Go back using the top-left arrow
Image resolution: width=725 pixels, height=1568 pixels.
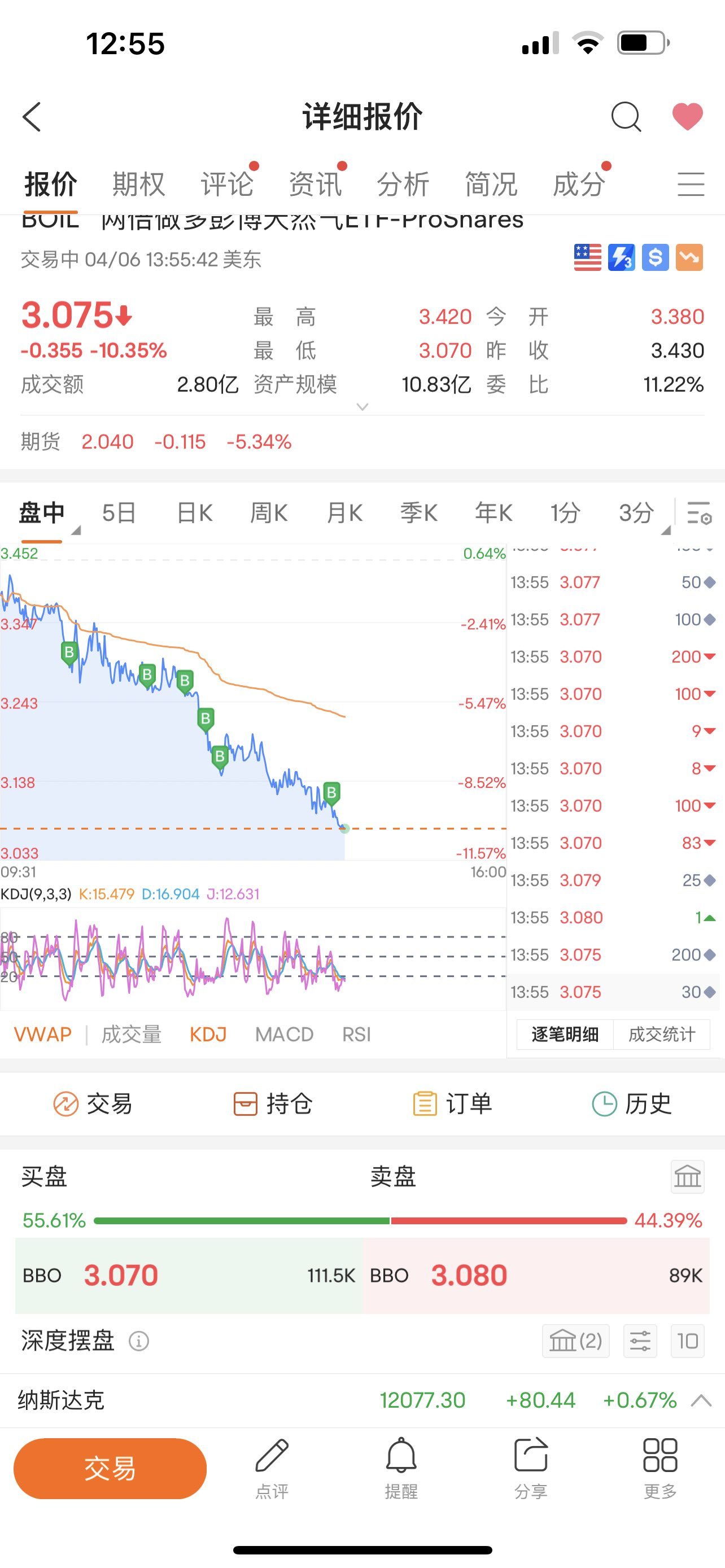click(x=32, y=116)
